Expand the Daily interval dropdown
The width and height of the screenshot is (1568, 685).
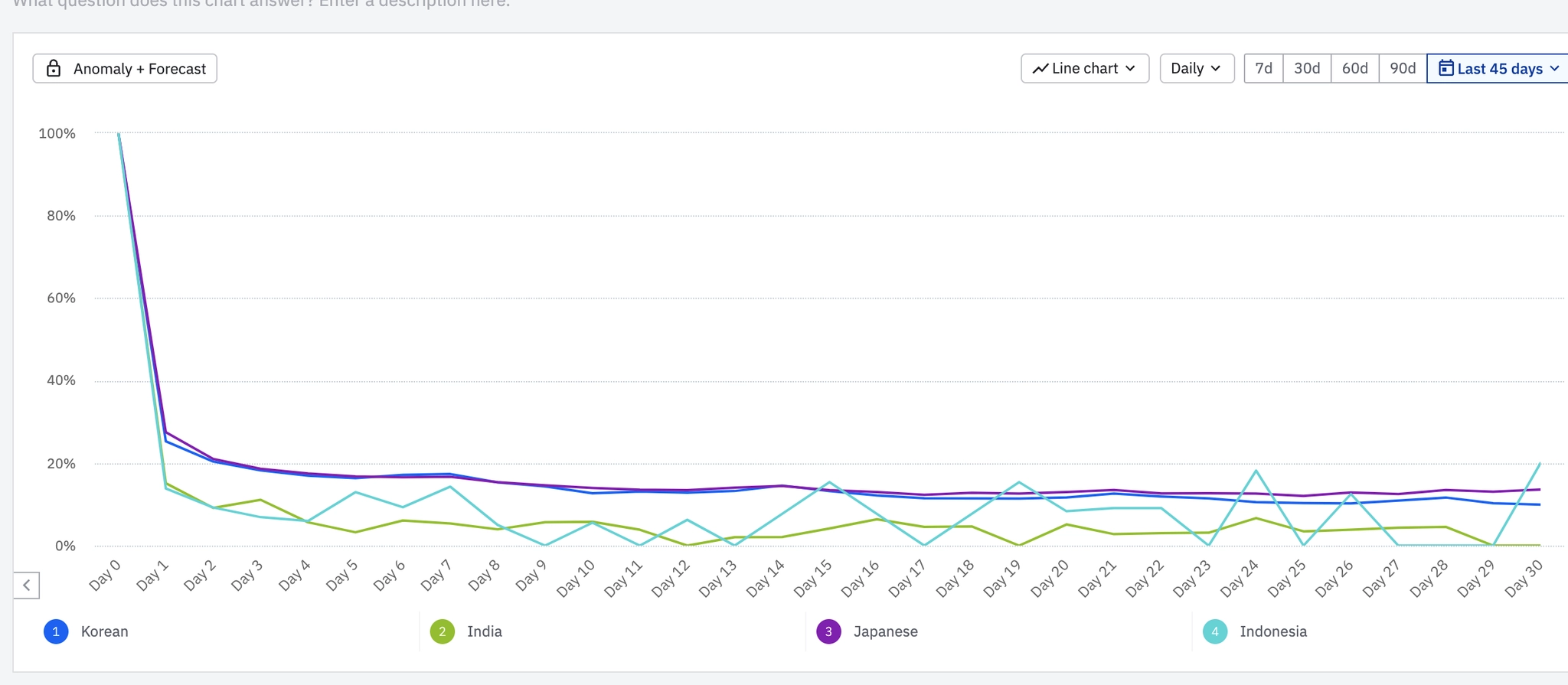(1196, 69)
